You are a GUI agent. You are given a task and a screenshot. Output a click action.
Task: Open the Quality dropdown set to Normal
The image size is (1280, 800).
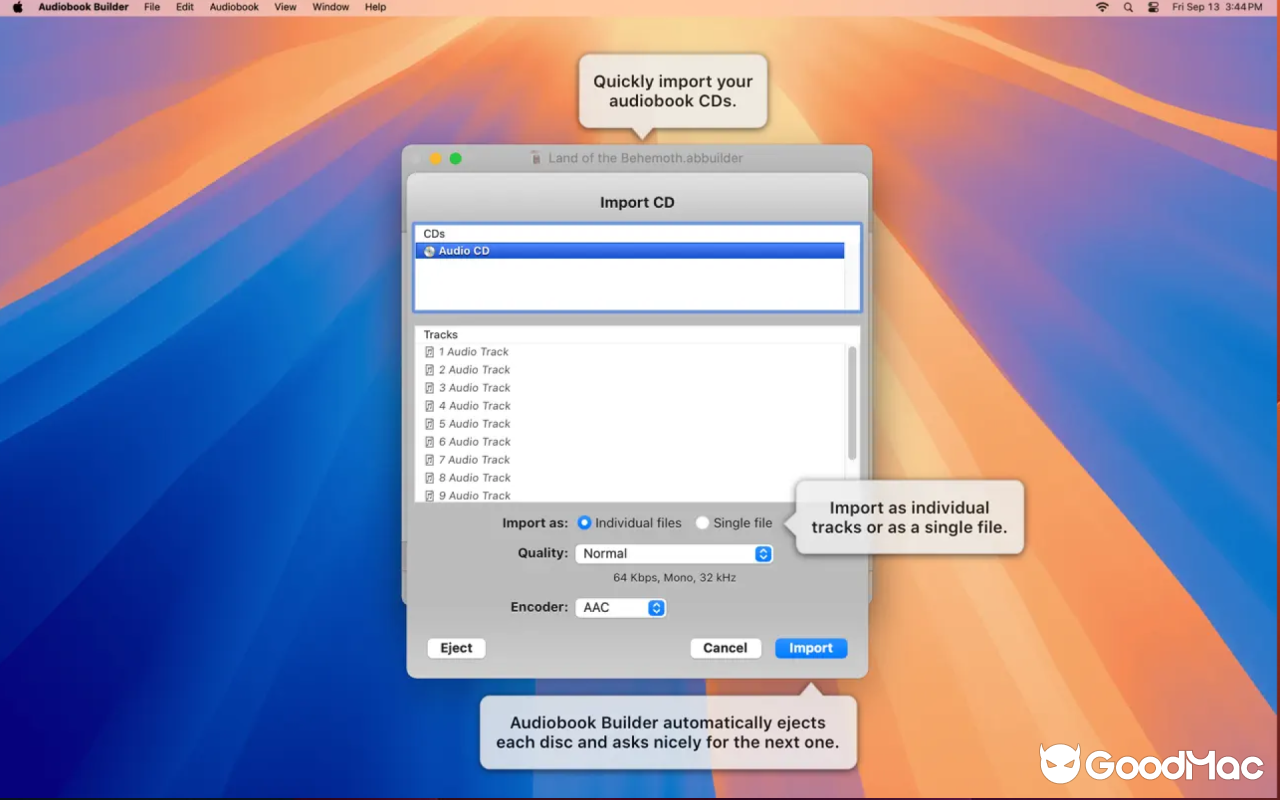(673, 553)
